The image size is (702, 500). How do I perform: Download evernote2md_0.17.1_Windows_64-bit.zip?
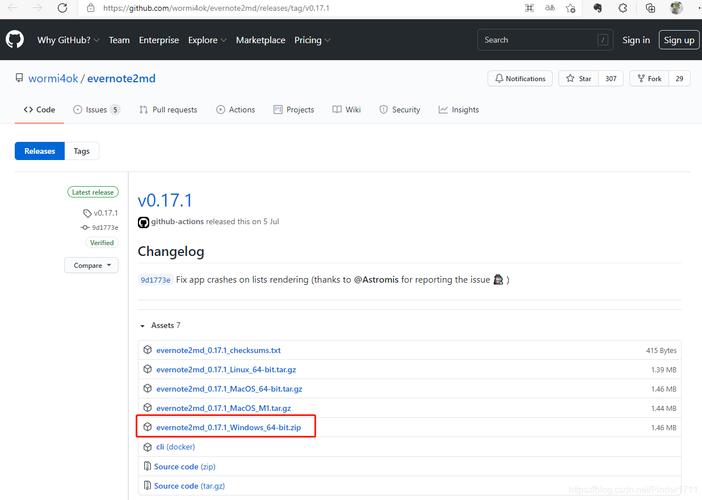(x=228, y=427)
